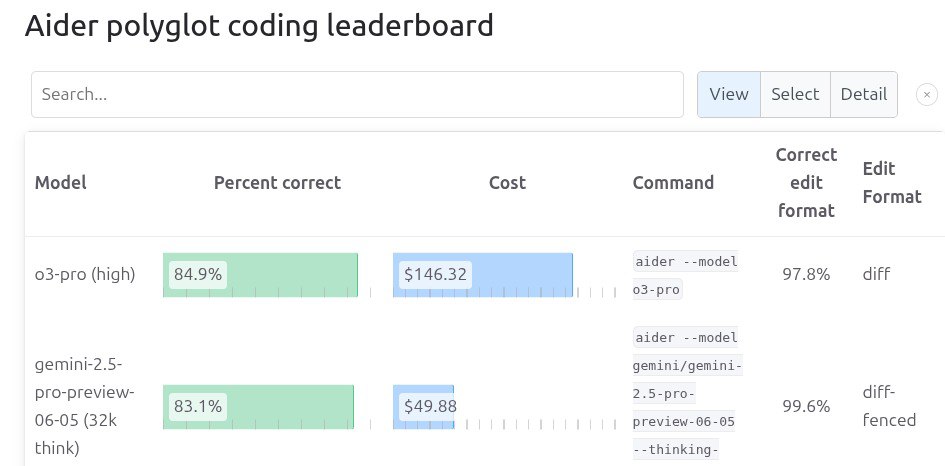945x466 pixels.
Task: Focus the Search input field
Action: tap(357, 95)
